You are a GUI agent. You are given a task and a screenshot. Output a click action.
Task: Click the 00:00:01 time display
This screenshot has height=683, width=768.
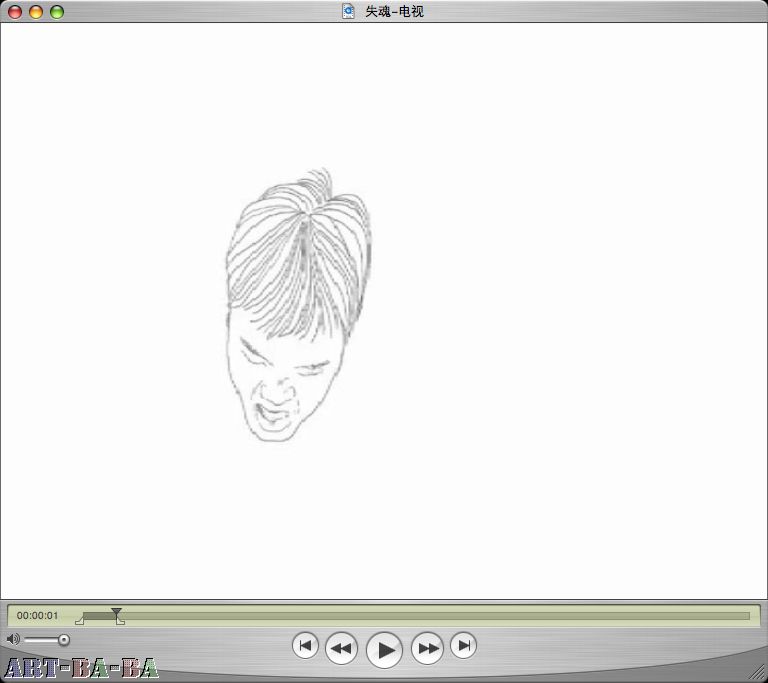coord(38,615)
